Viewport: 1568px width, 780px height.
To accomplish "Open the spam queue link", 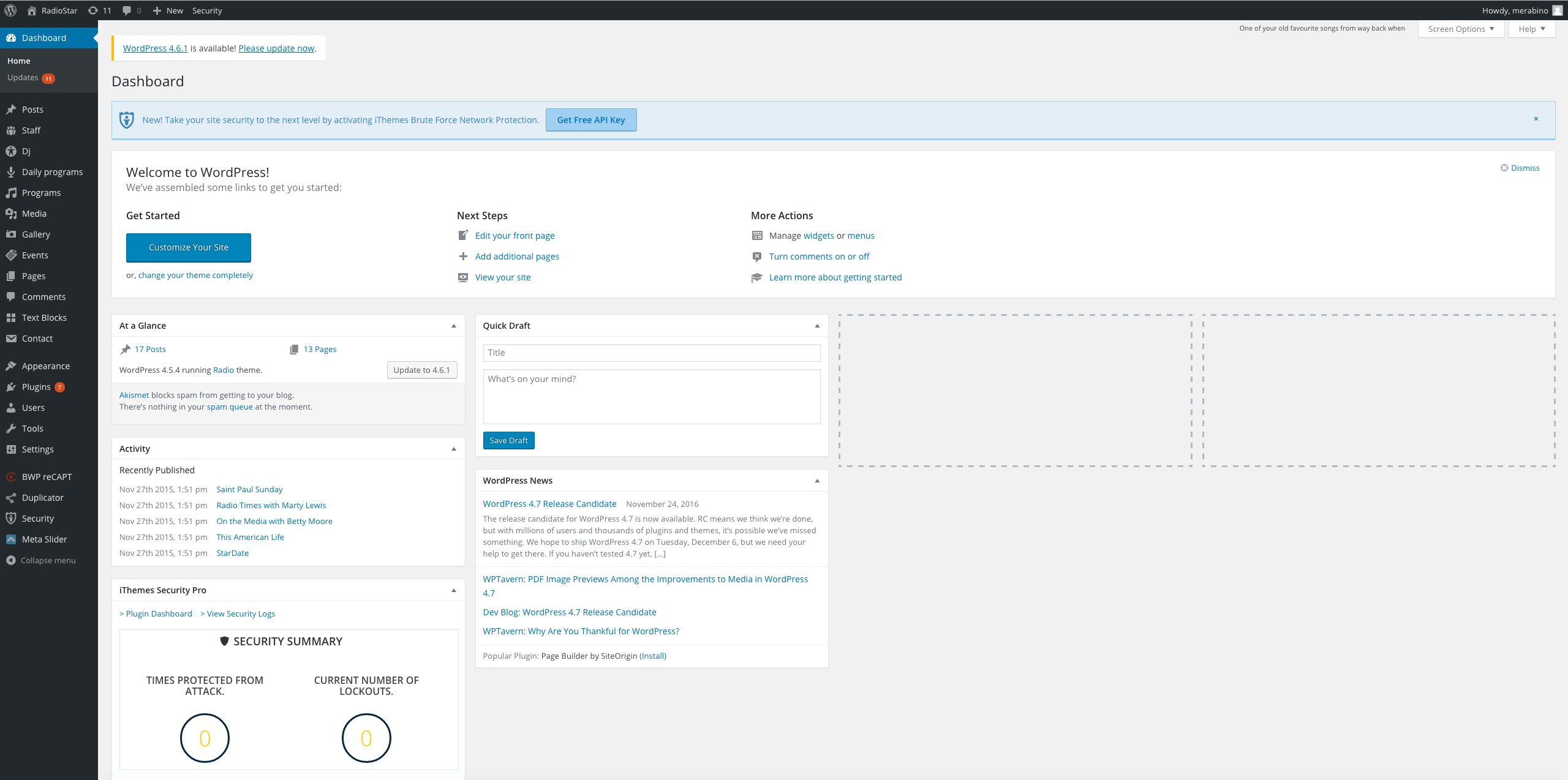I will coord(230,407).
